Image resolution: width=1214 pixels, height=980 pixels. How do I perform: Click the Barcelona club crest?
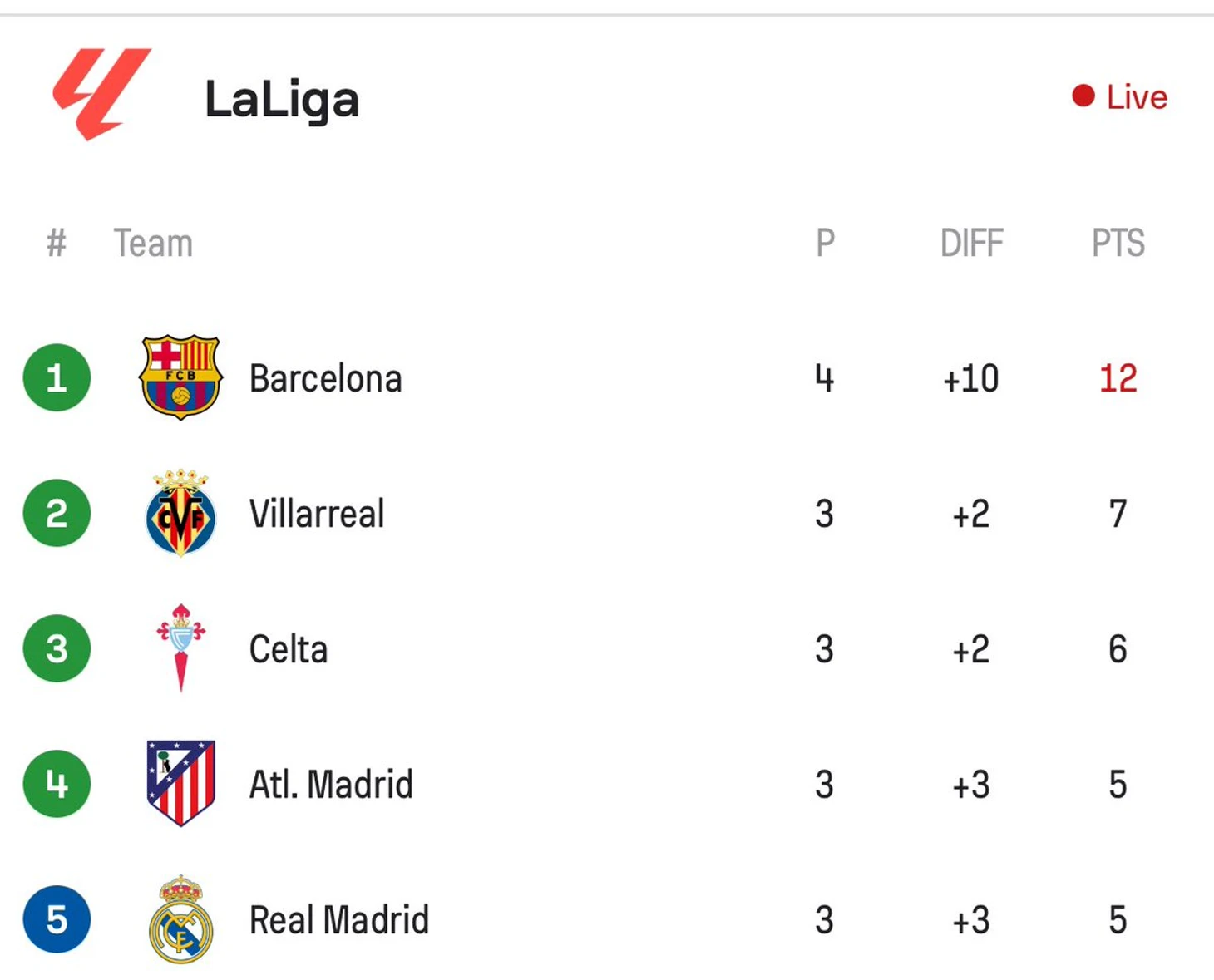pos(180,377)
